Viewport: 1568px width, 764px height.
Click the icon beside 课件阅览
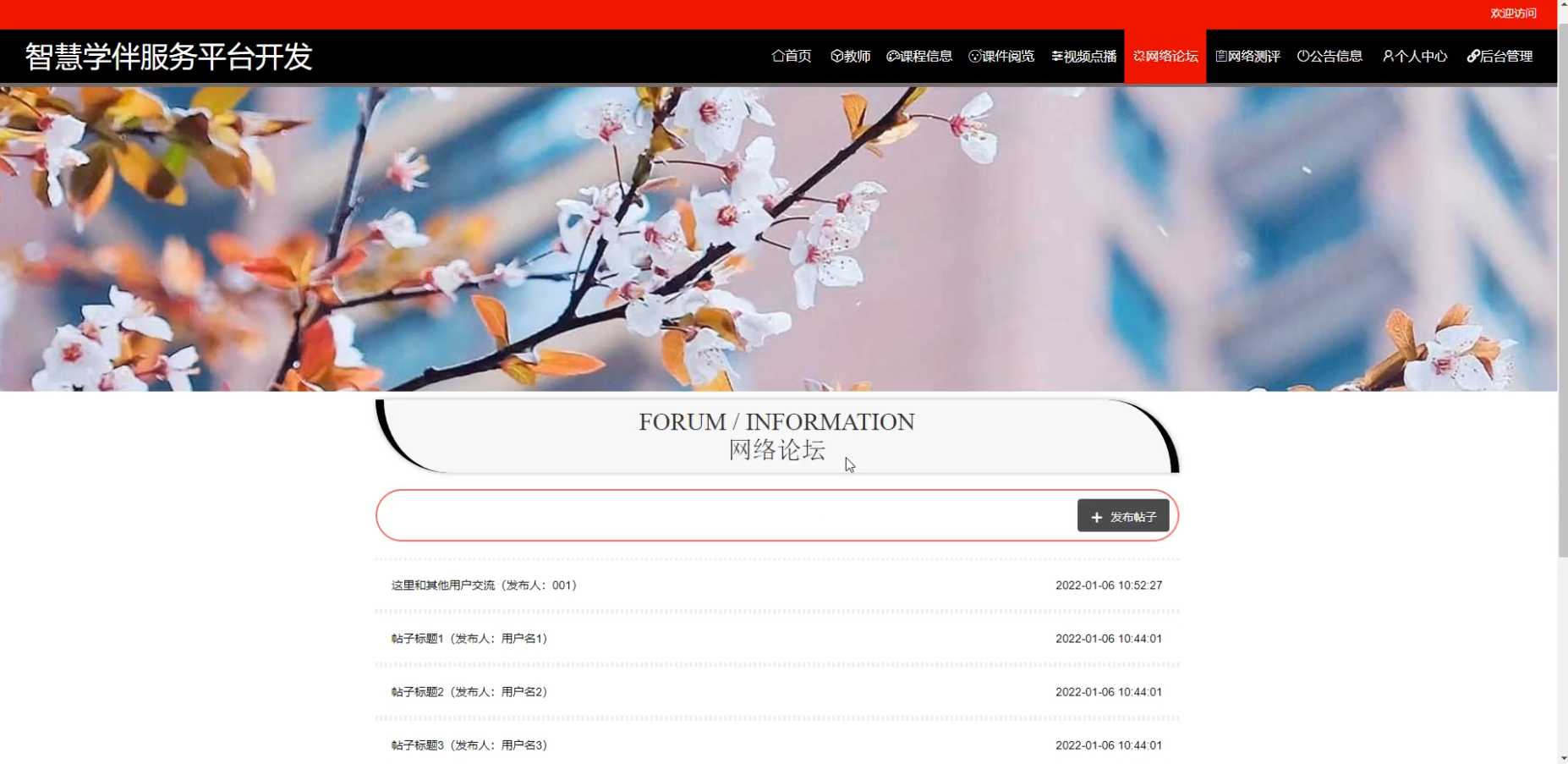974,56
